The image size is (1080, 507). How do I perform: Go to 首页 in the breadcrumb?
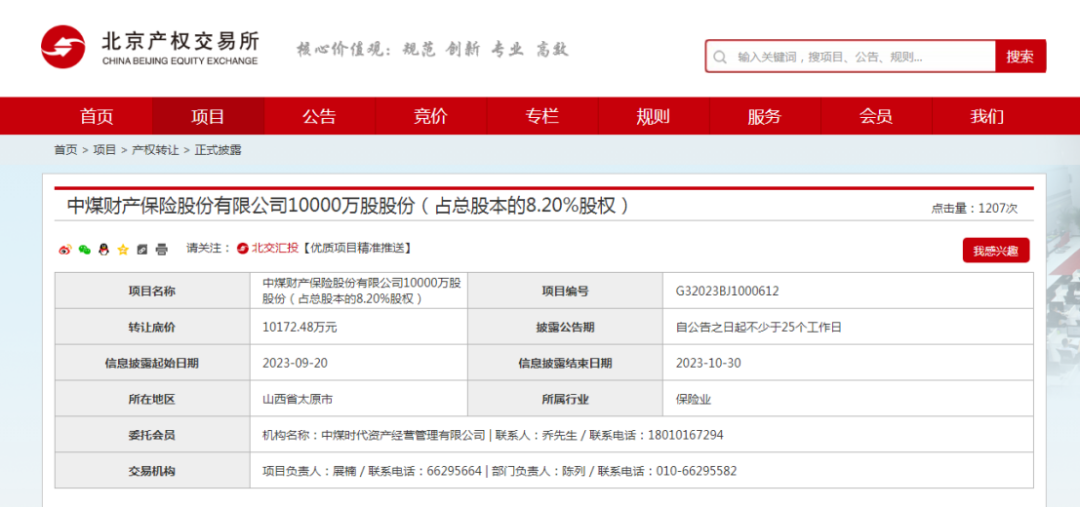click(x=65, y=149)
